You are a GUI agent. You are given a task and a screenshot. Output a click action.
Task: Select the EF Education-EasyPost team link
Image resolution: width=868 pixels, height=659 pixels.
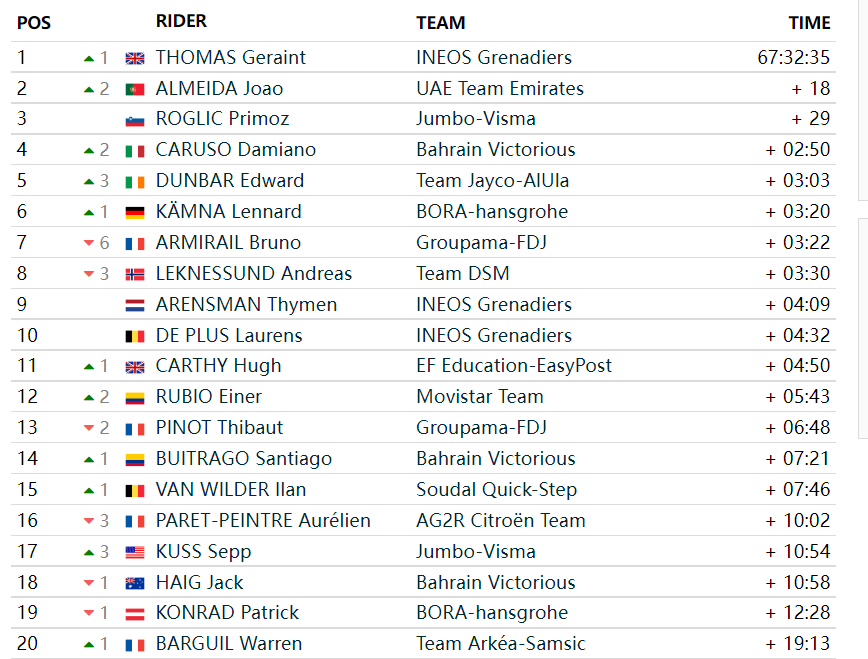tap(514, 365)
